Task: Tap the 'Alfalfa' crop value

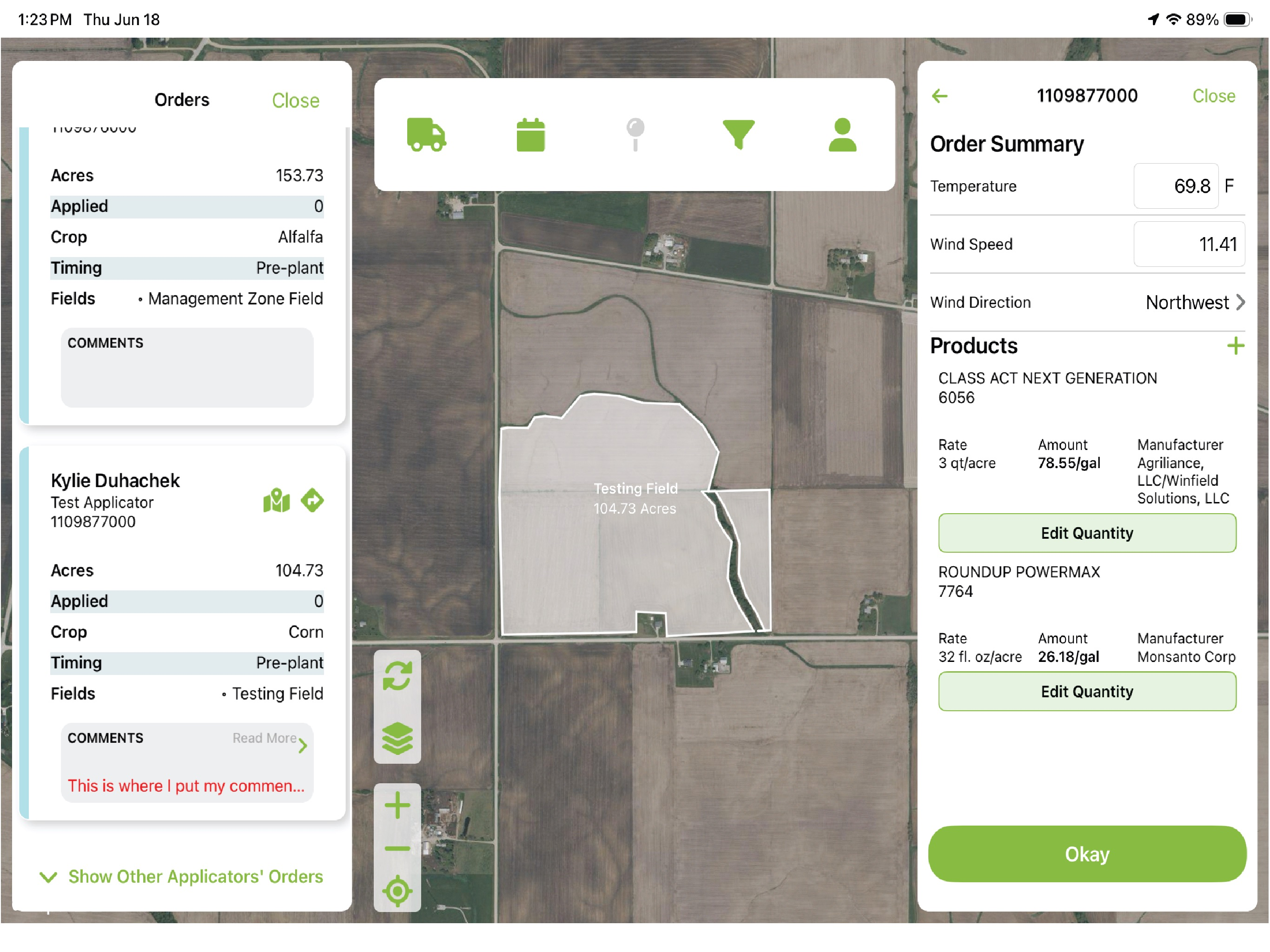Action: coord(300,237)
